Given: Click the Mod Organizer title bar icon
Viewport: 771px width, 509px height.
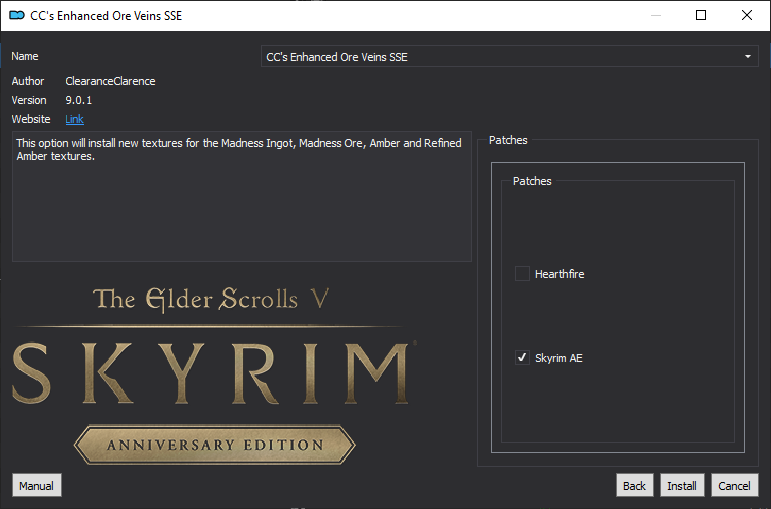Looking at the screenshot, I should [17, 15].
